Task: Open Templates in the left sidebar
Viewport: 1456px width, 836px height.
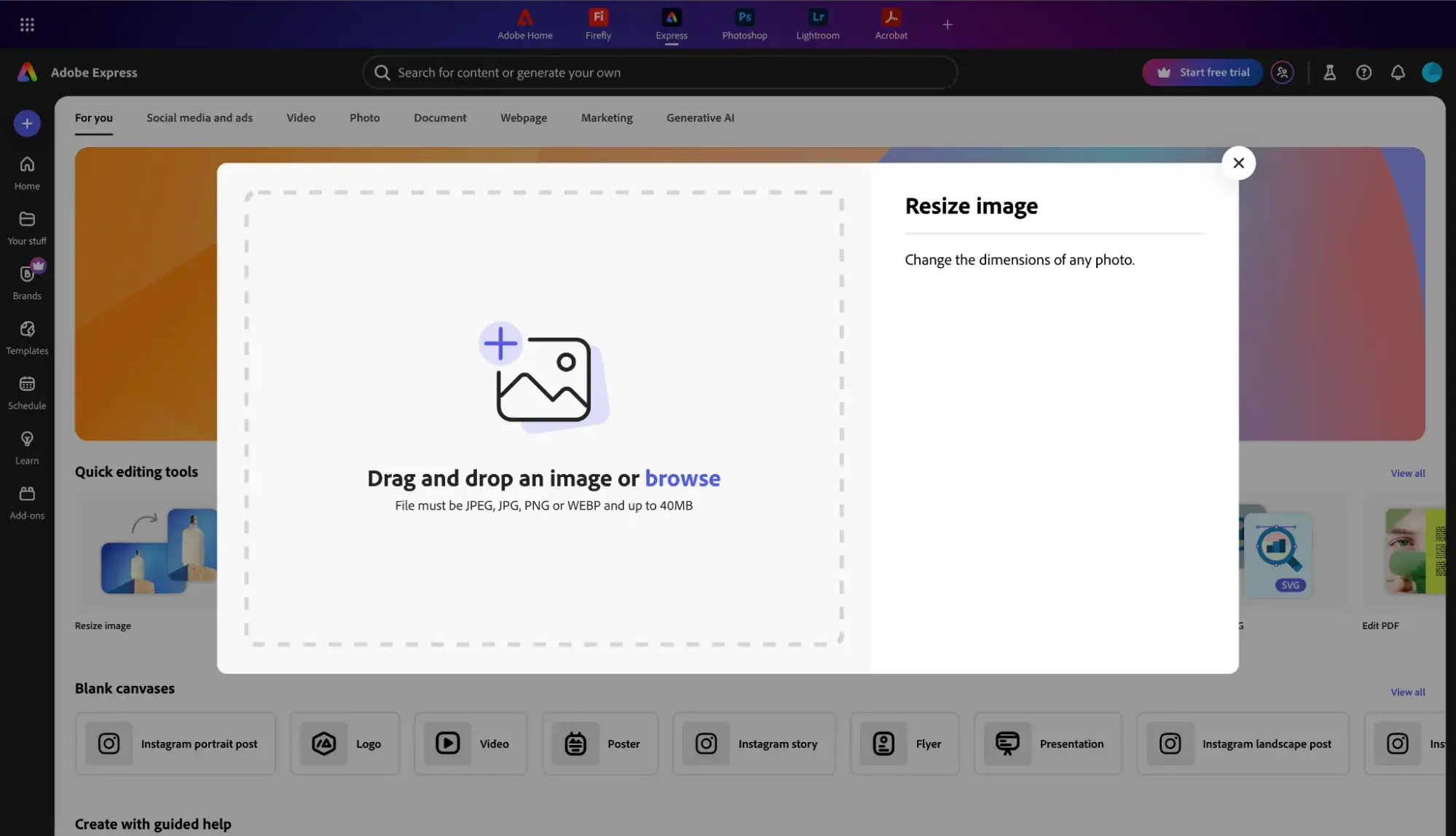Action: tap(27, 335)
